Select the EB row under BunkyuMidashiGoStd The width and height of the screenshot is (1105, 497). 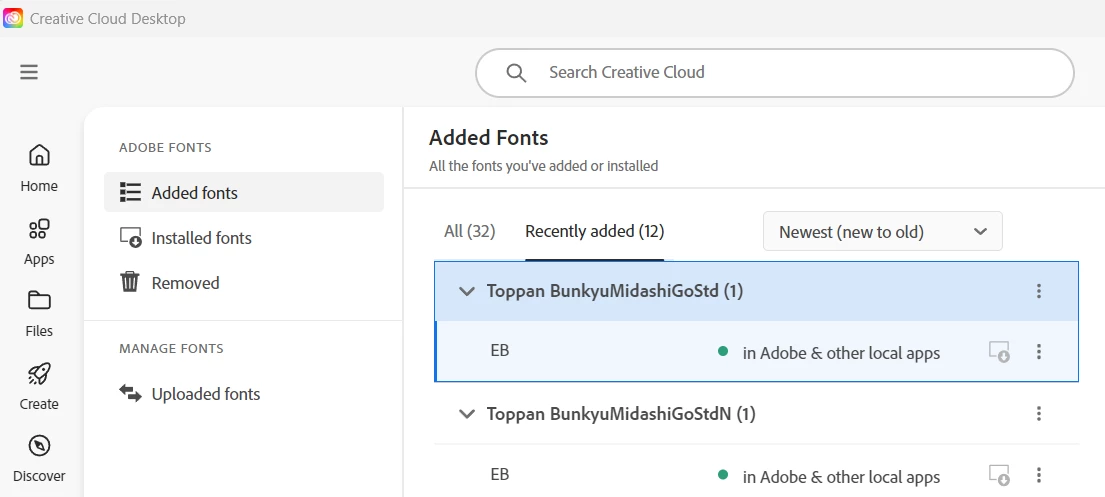tap(757, 351)
